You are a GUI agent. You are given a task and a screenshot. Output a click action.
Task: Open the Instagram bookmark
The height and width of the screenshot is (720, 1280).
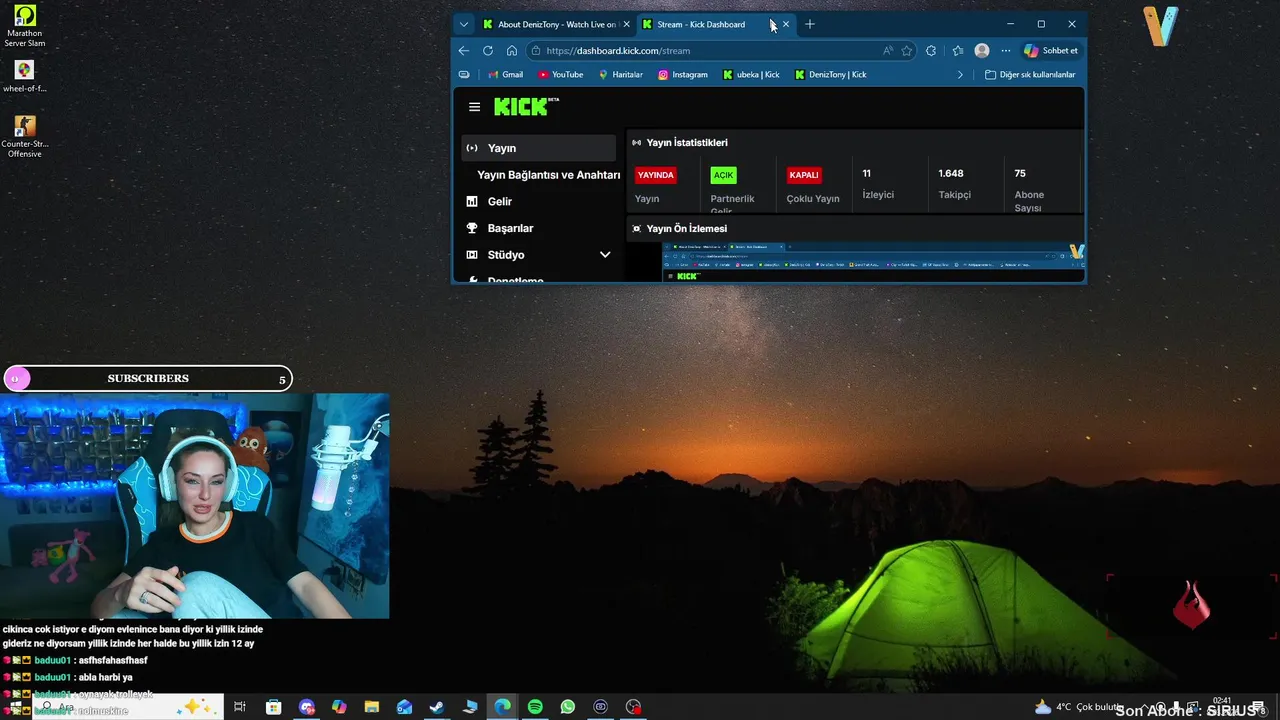point(683,75)
